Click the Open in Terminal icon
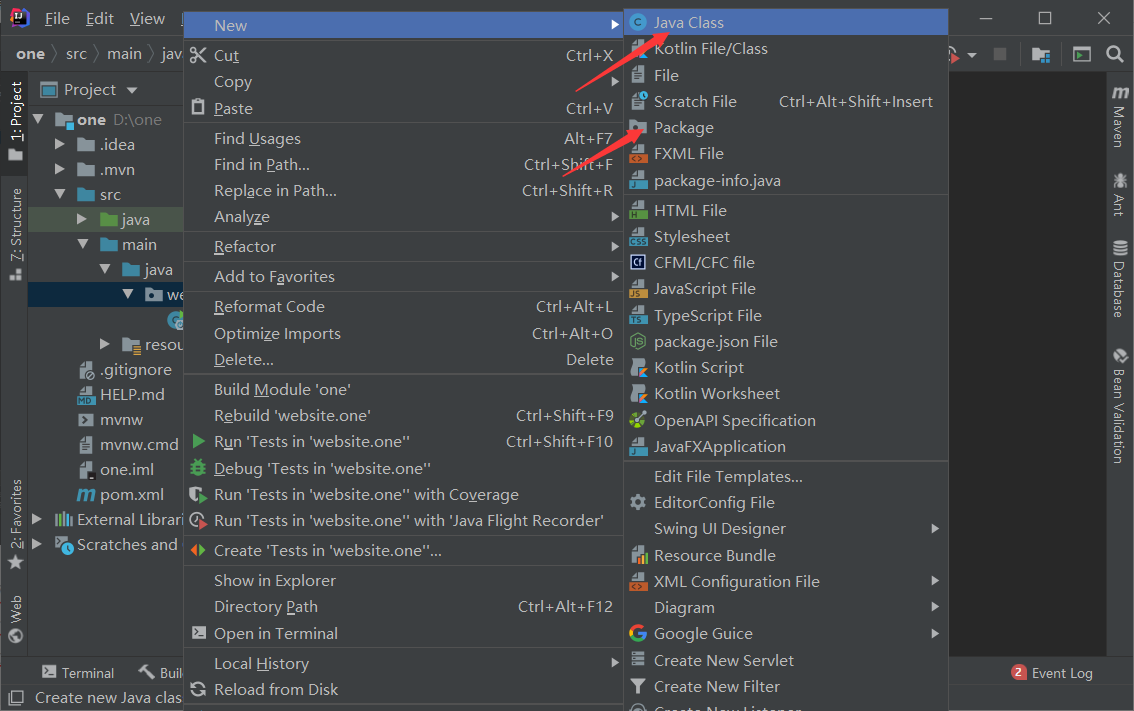 [198, 633]
